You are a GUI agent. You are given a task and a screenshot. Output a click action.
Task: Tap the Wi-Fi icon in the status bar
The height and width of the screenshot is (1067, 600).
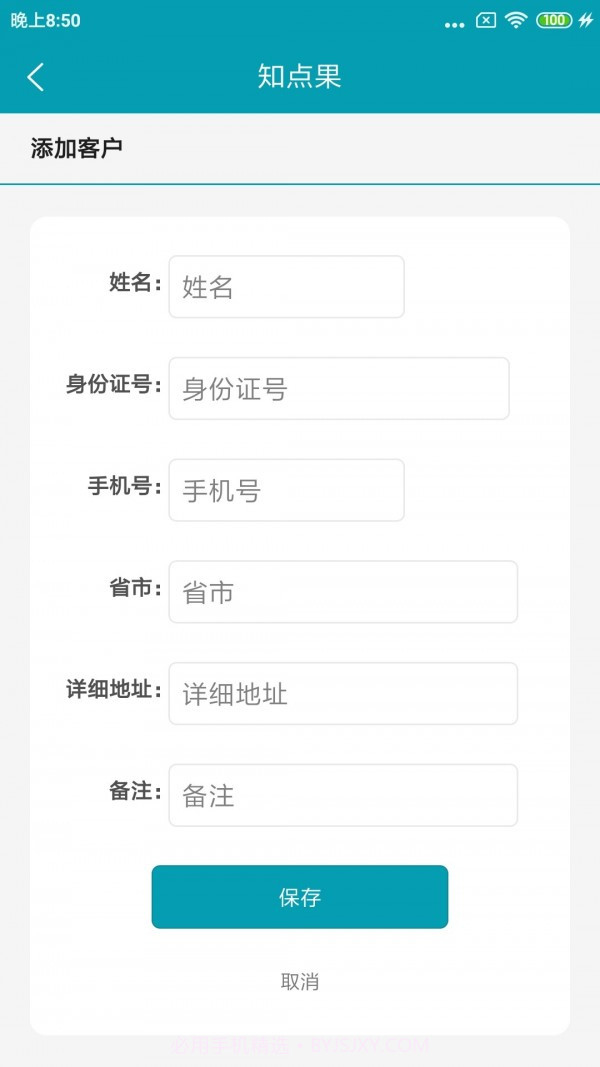pyautogui.click(x=516, y=20)
